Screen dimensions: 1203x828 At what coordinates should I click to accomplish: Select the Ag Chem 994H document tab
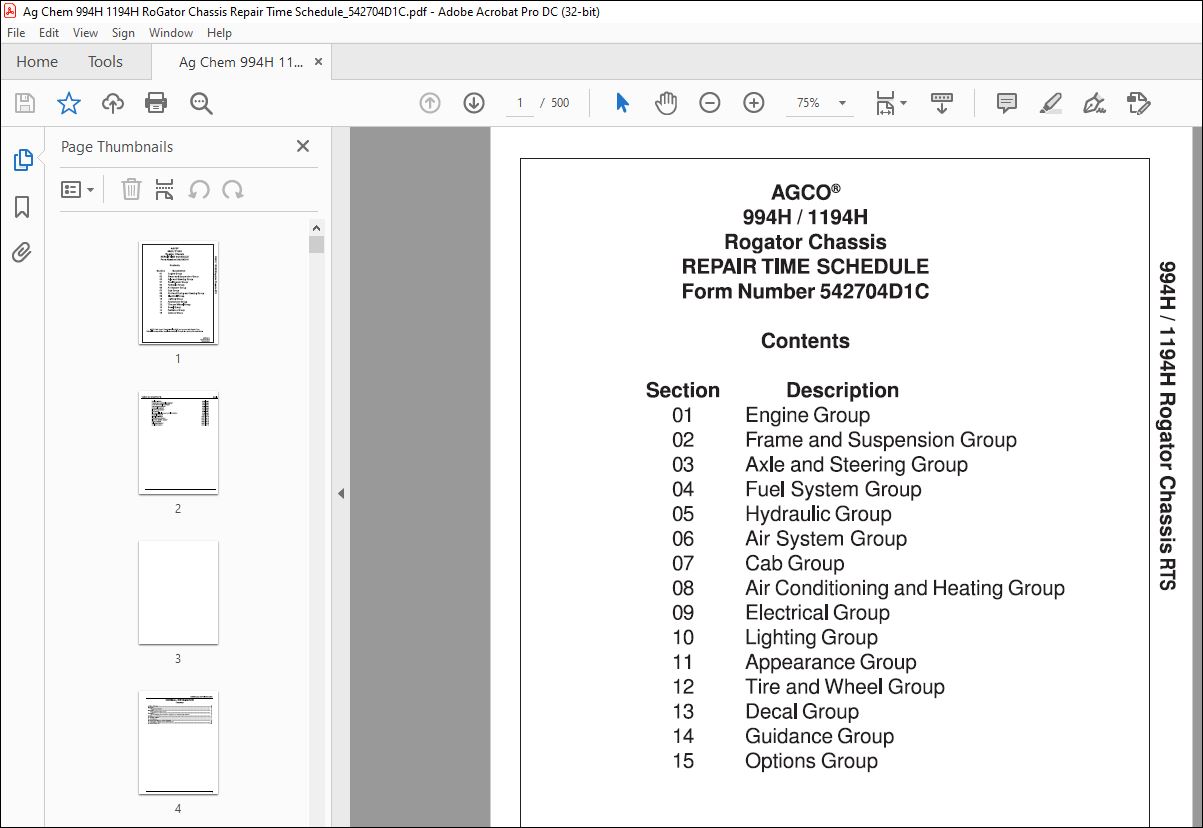240,62
